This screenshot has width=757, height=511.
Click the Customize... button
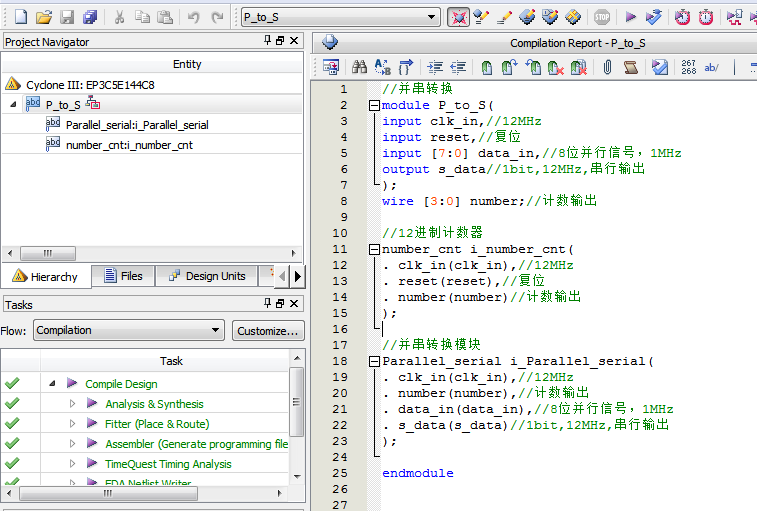(x=267, y=330)
